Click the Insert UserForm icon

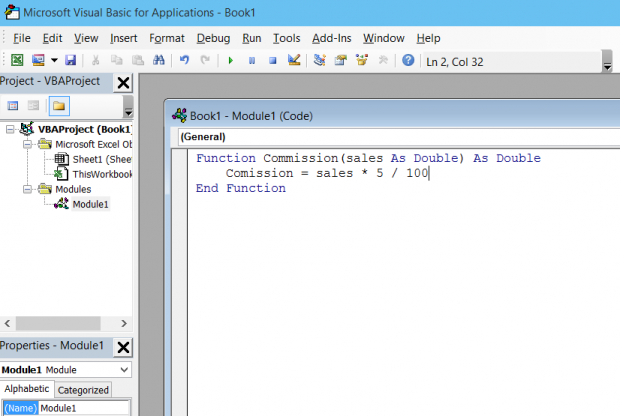coord(38,60)
